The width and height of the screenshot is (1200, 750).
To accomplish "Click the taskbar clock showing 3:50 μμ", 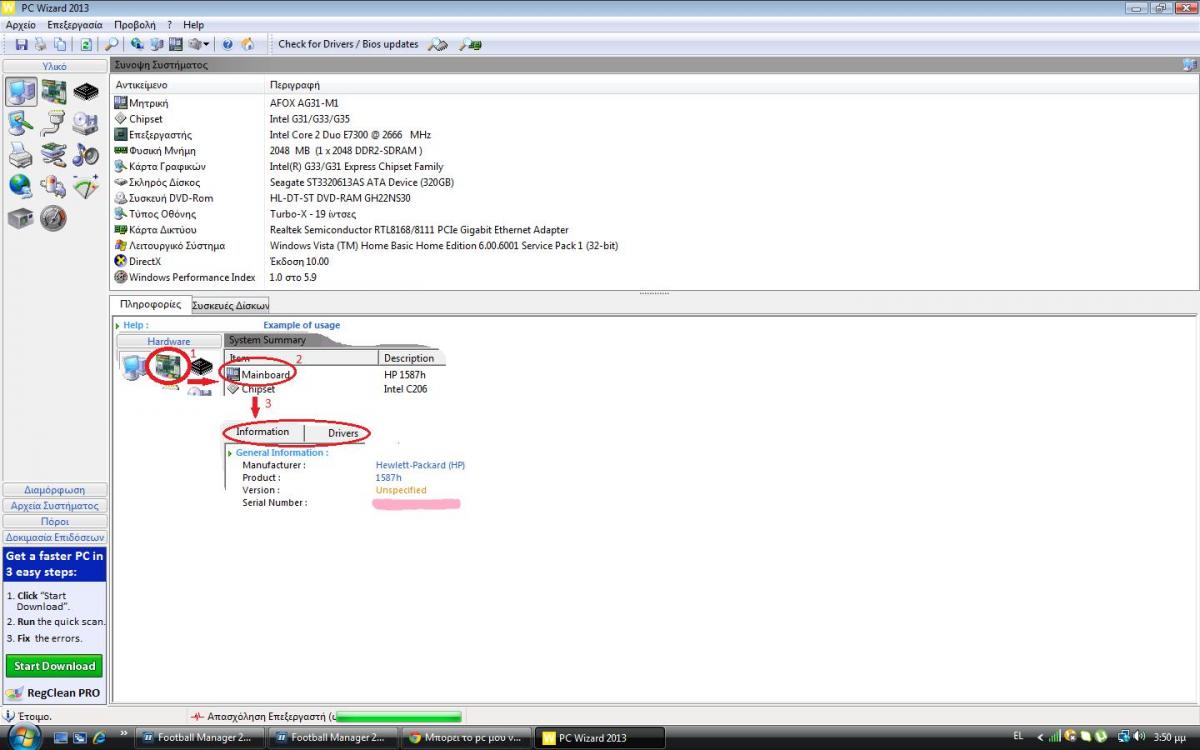I will click(1170, 737).
